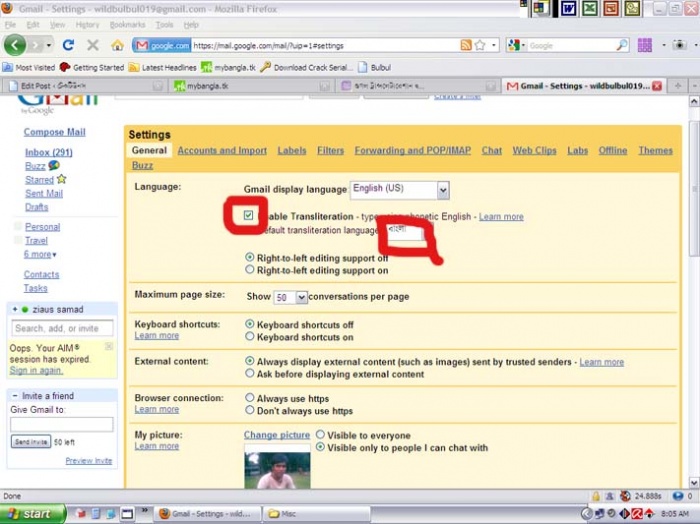Open the History menu

pyautogui.click(x=88, y=25)
